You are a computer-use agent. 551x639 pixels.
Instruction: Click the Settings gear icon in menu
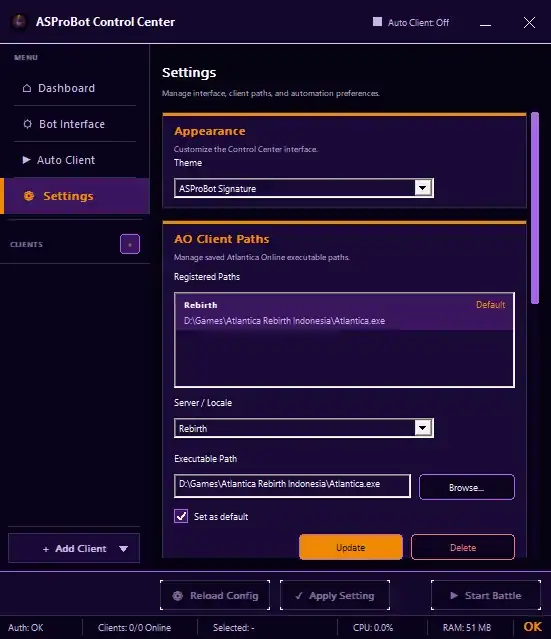click(x=29, y=196)
